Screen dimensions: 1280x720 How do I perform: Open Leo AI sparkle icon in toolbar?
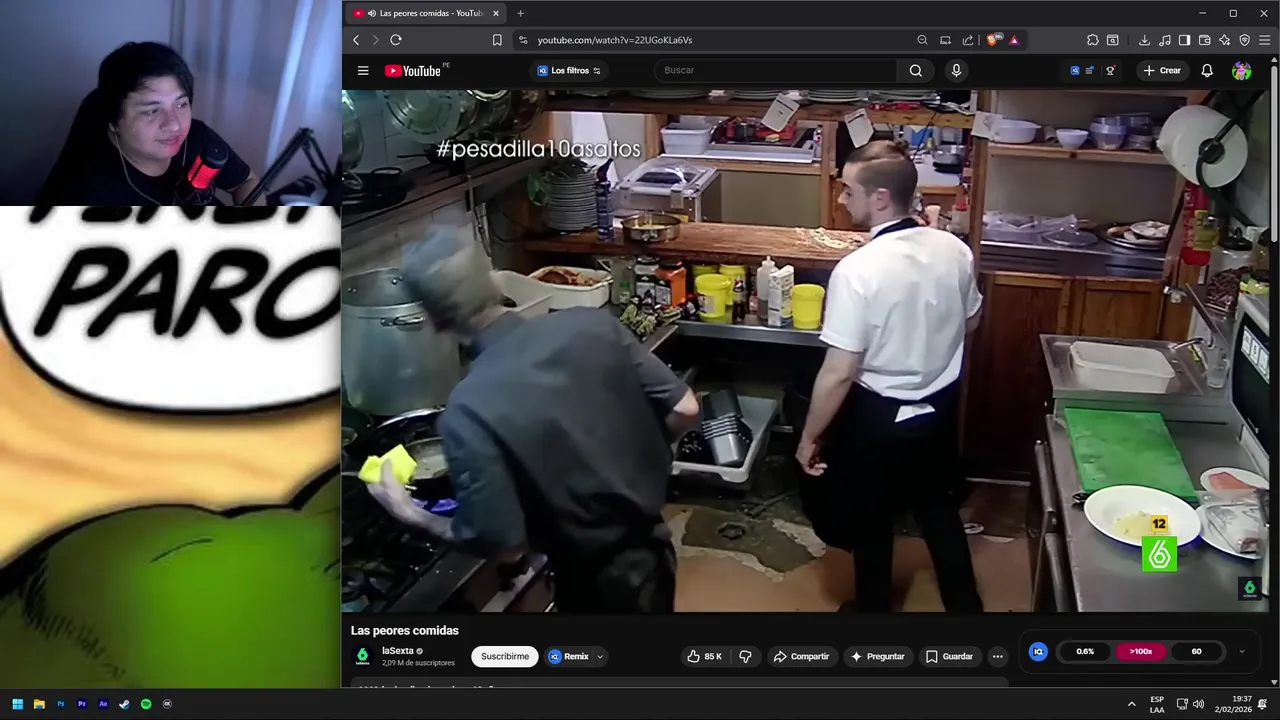1224,40
